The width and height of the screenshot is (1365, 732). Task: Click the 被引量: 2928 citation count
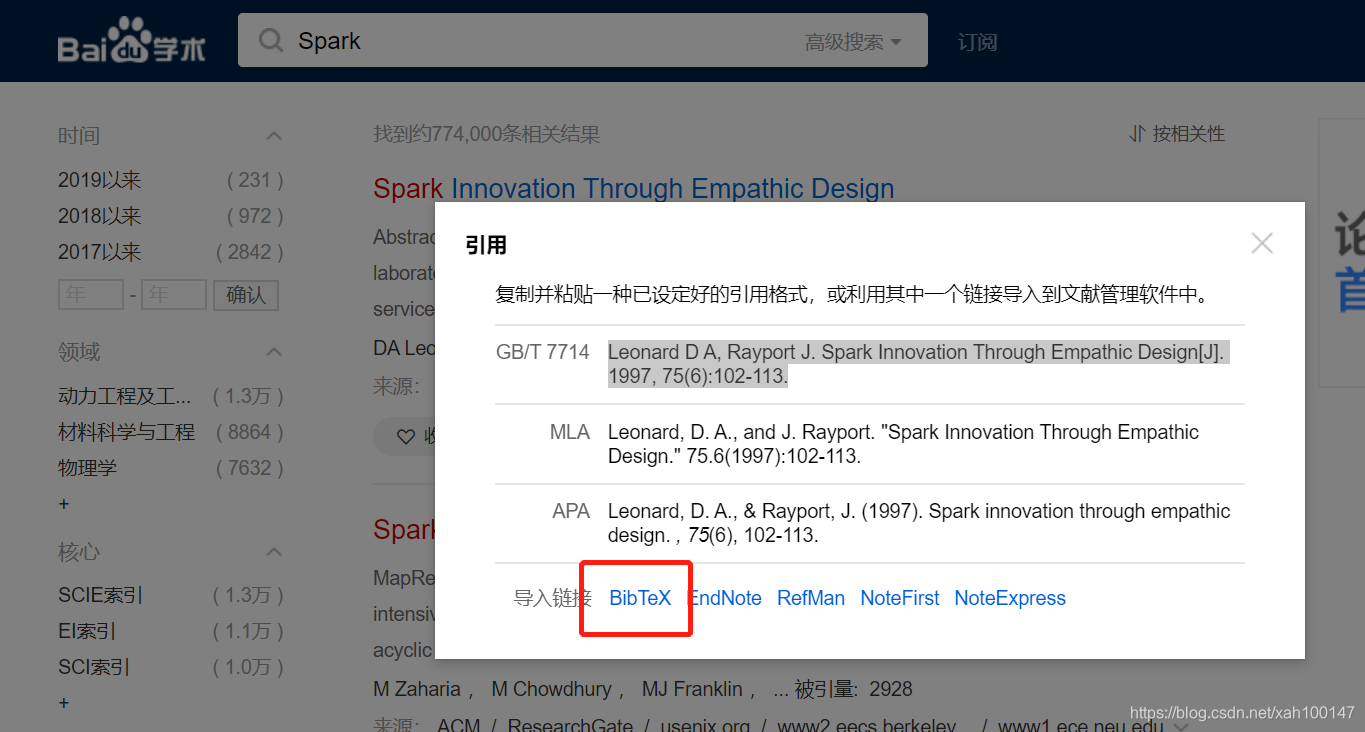853,689
